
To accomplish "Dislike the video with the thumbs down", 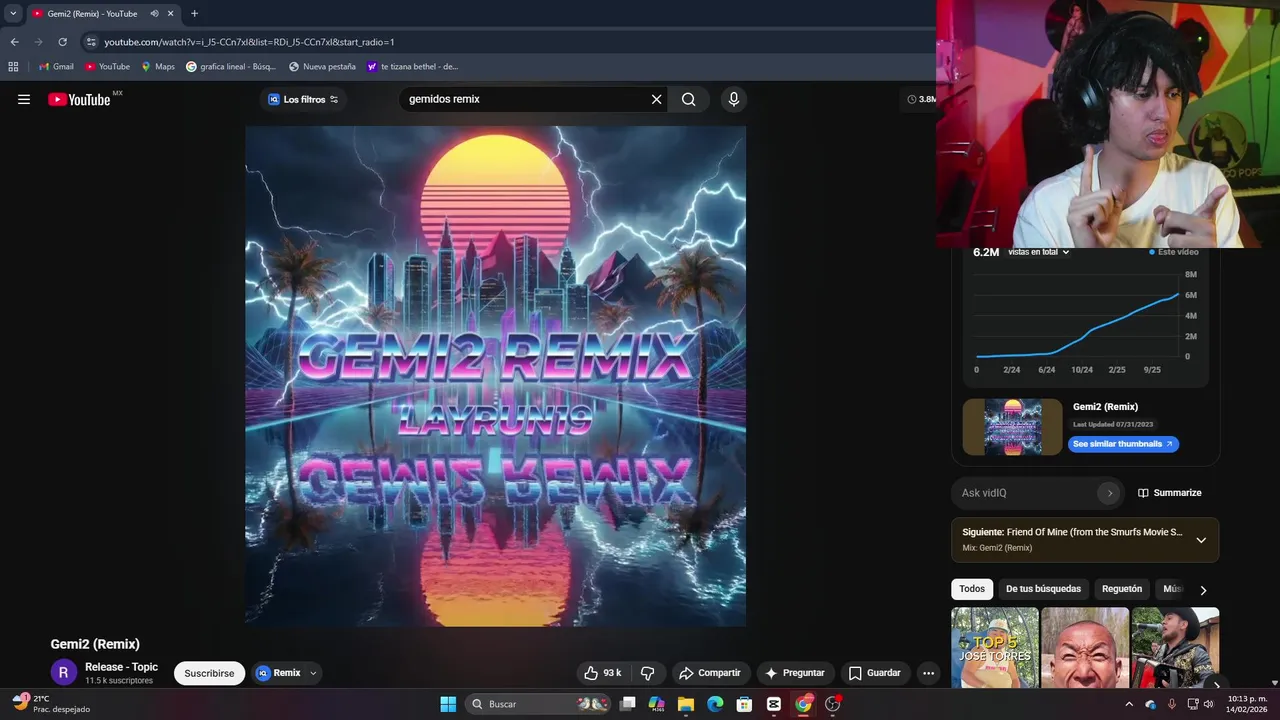I will [x=647, y=673].
